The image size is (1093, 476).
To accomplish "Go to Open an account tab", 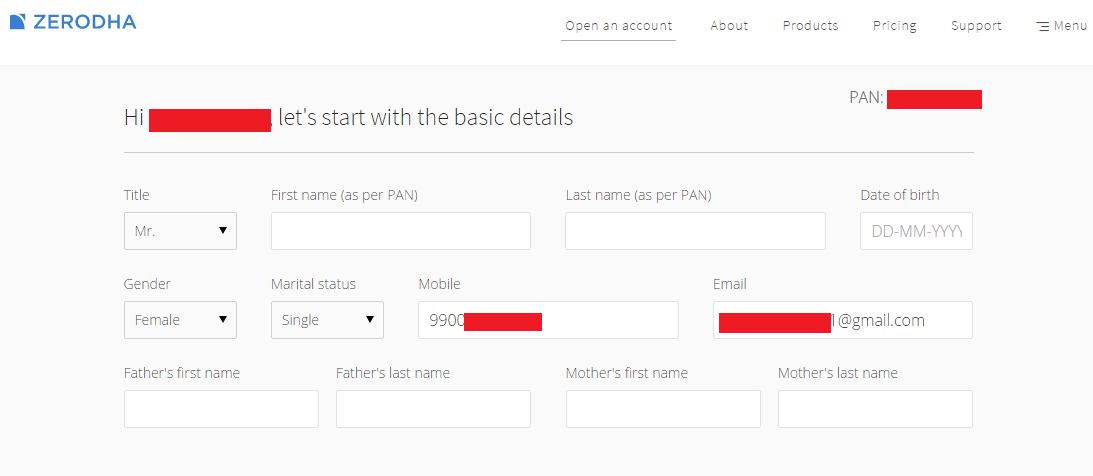I will click(618, 26).
